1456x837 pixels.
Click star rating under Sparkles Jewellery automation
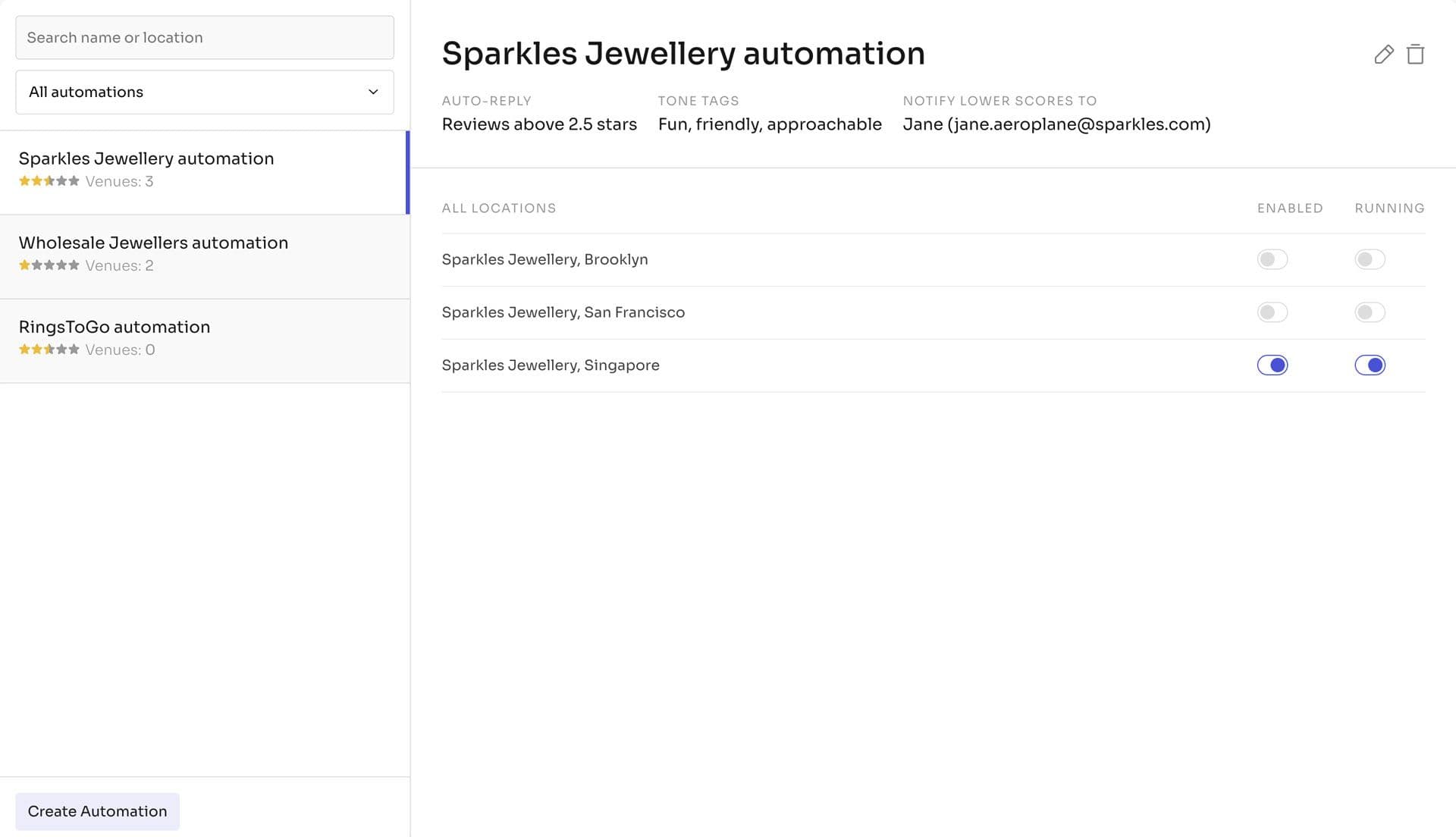[49, 181]
